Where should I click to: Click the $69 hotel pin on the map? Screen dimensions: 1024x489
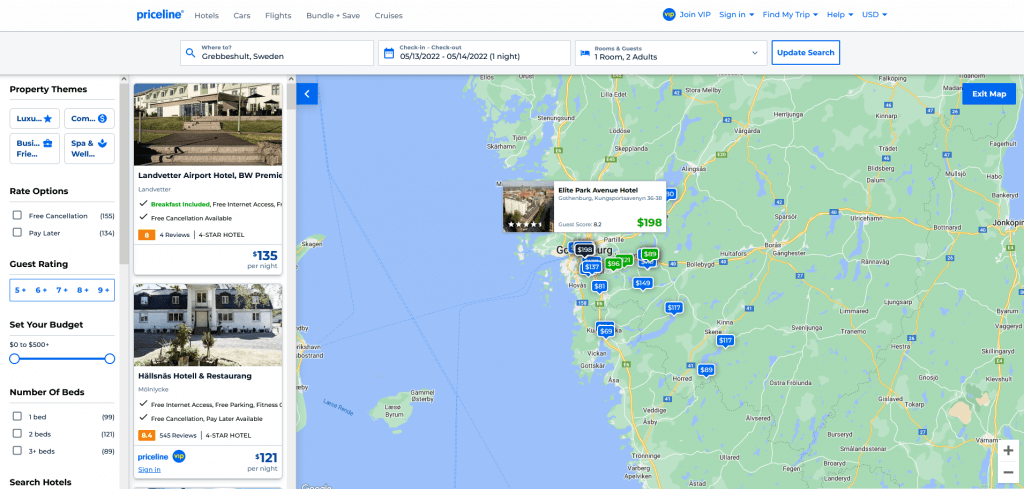pyautogui.click(x=605, y=331)
